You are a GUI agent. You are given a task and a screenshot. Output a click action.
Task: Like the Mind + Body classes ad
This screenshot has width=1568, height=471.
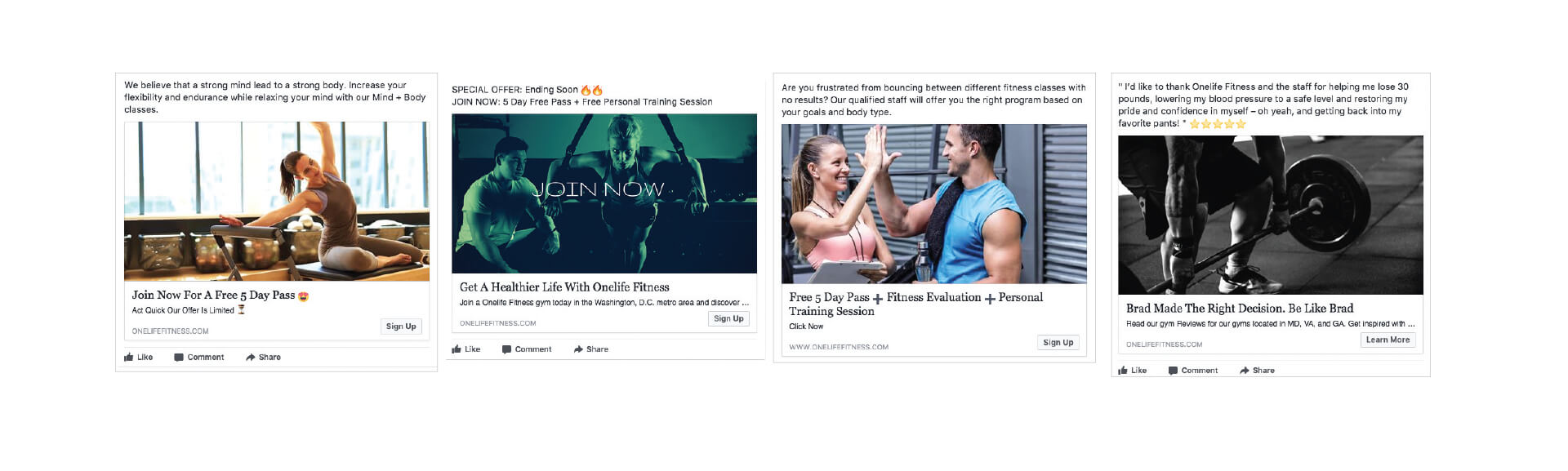coord(138,358)
